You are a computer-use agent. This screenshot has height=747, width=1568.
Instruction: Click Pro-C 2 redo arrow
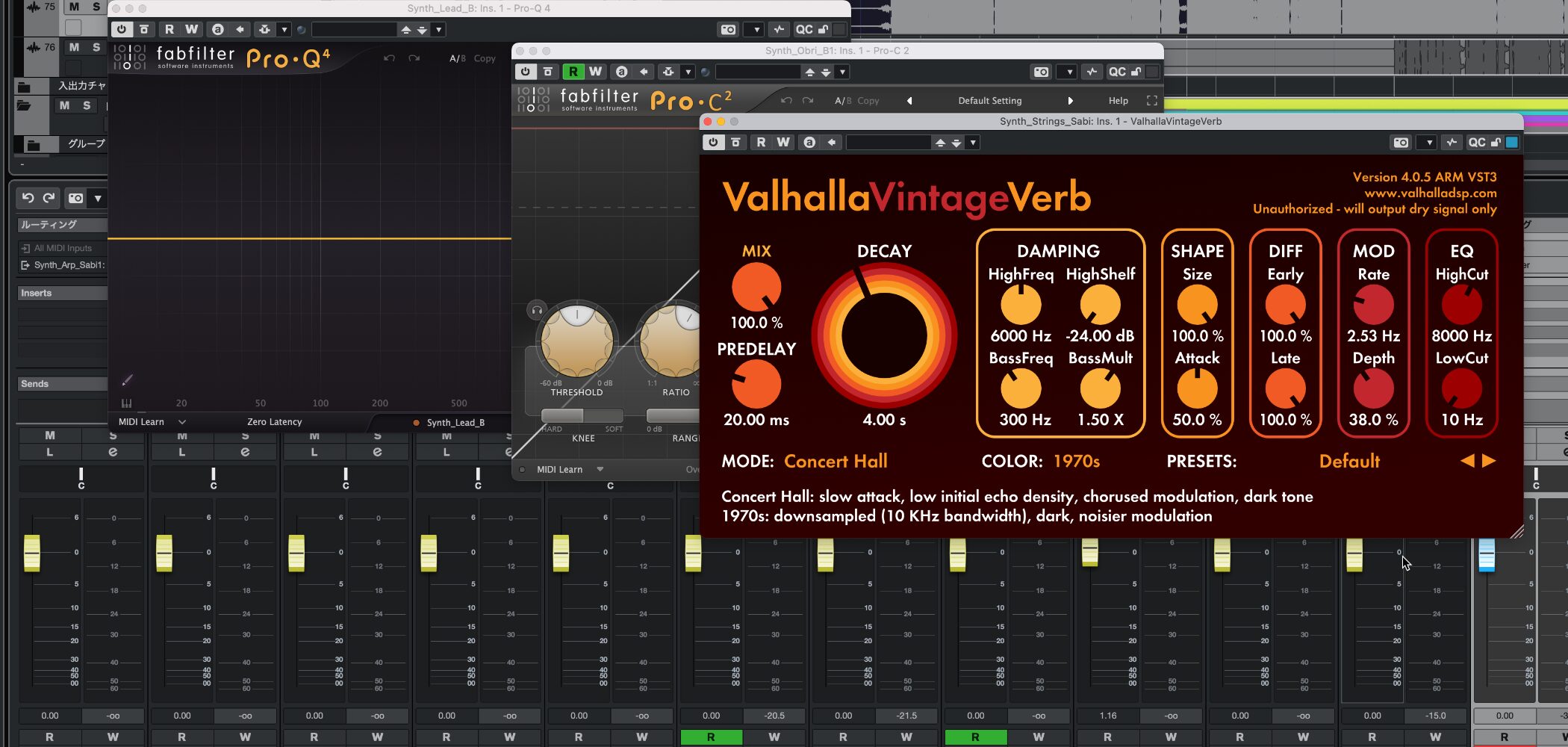[x=807, y=100]
